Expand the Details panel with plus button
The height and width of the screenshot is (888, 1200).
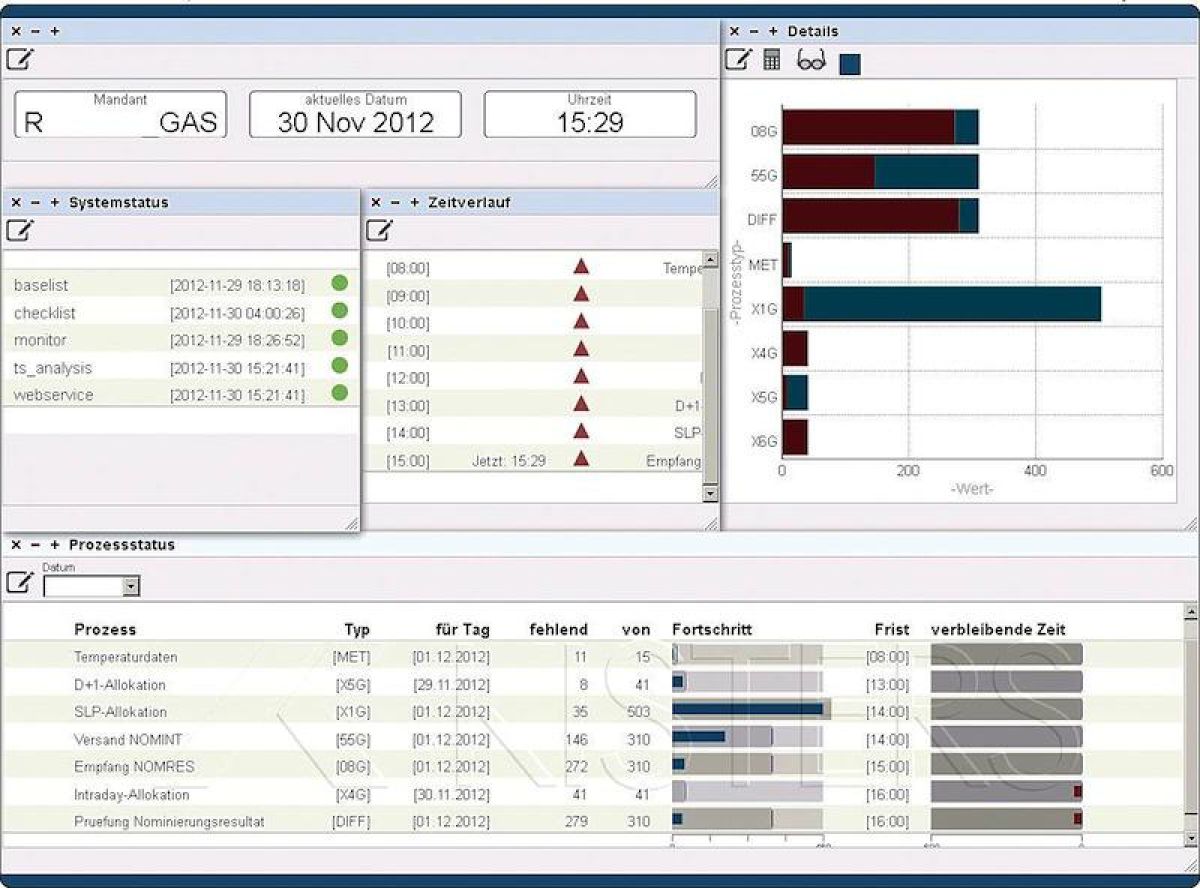(x=773, y=31)
